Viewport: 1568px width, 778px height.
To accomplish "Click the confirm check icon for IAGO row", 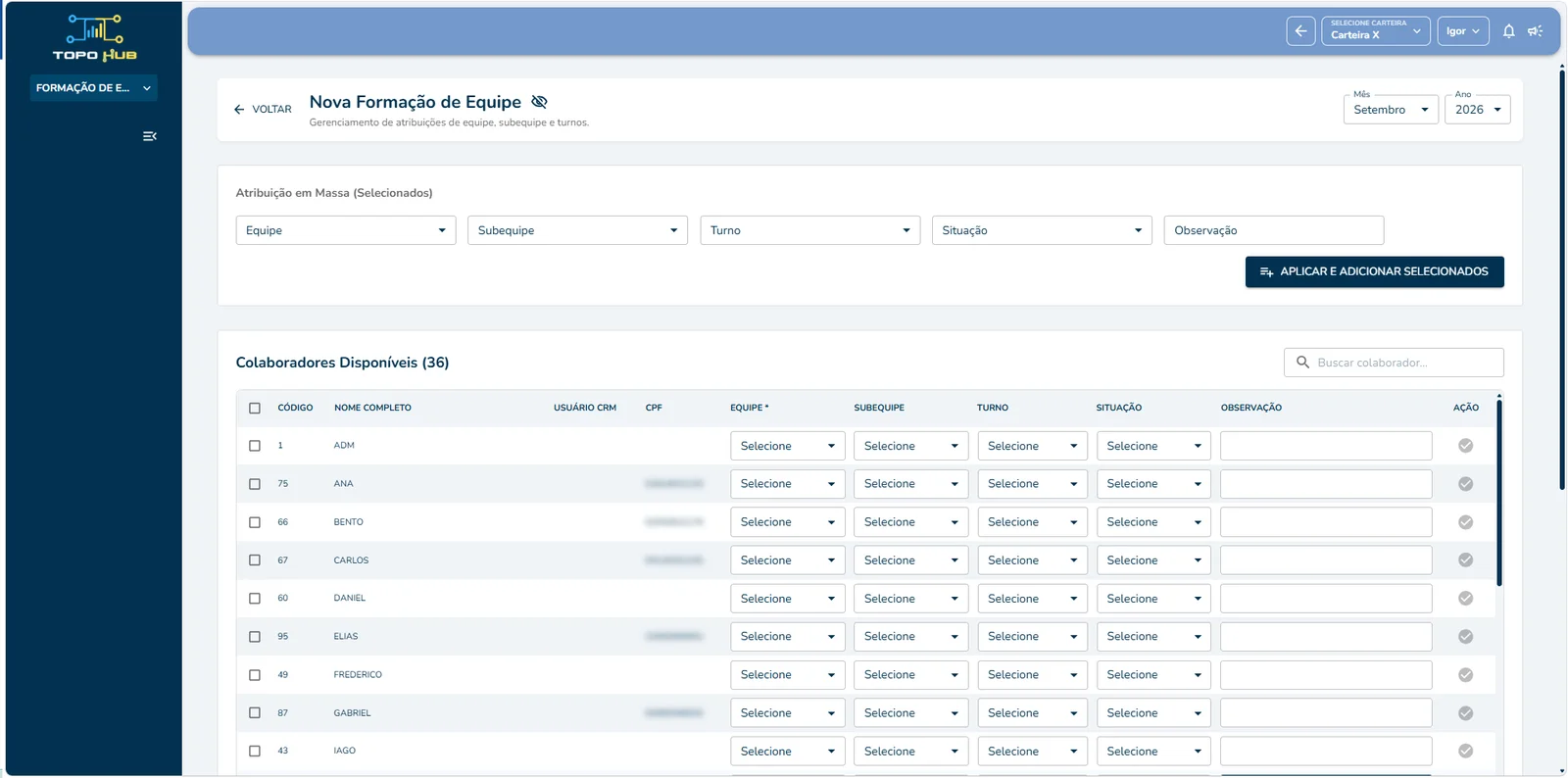I will [1465, 752].
